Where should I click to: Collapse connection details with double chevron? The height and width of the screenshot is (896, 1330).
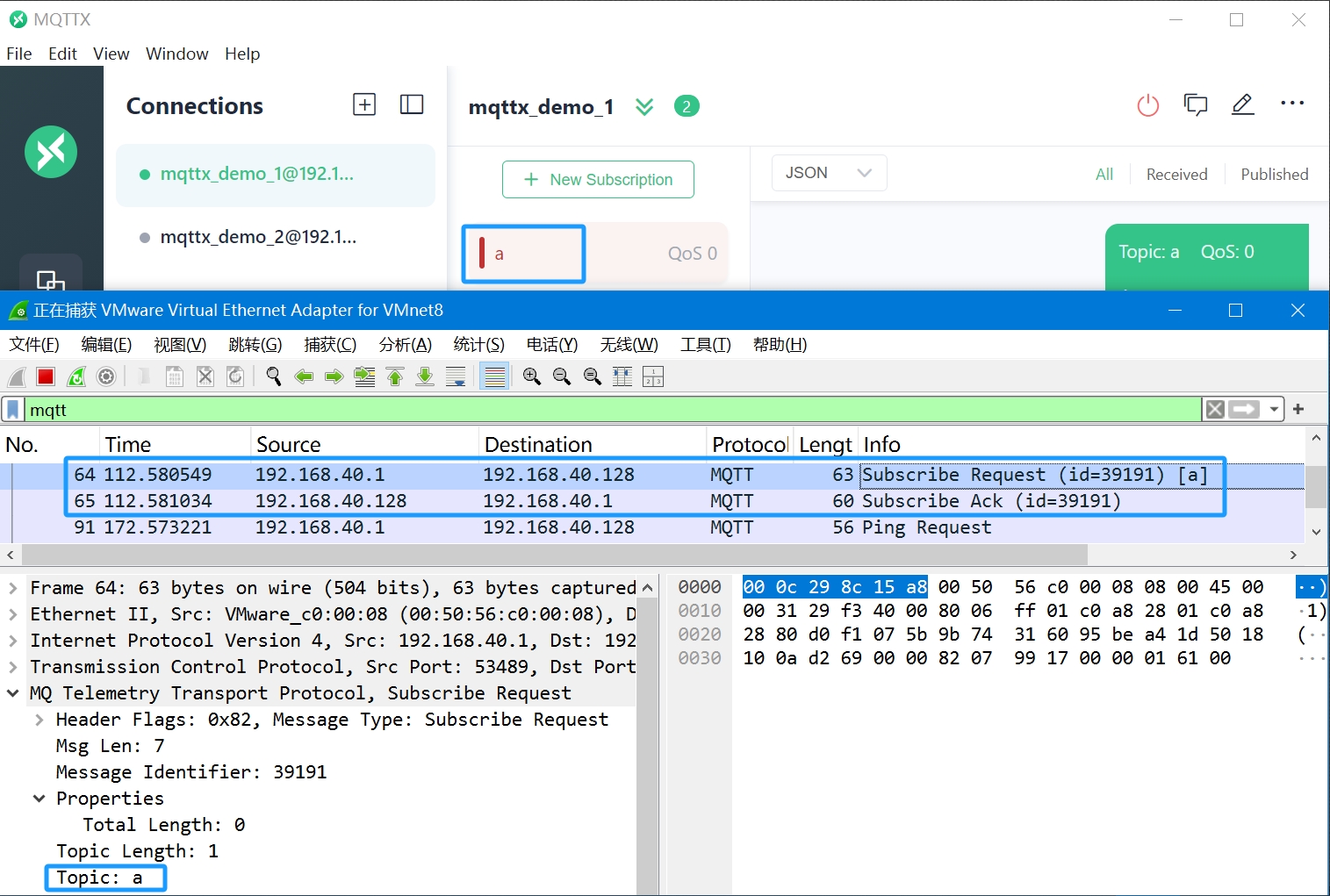(x=644, y=107)
